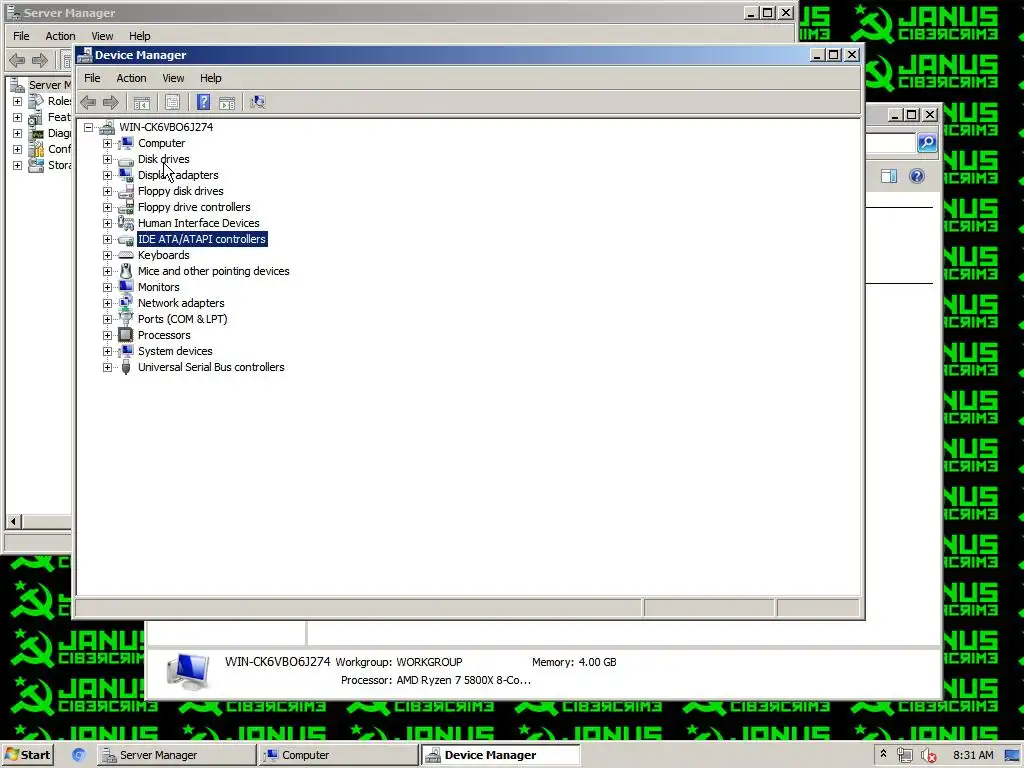The image size is (1024, 768).
Task: Click muted volume icon in system tray
Action: click(x=928, y=756)
